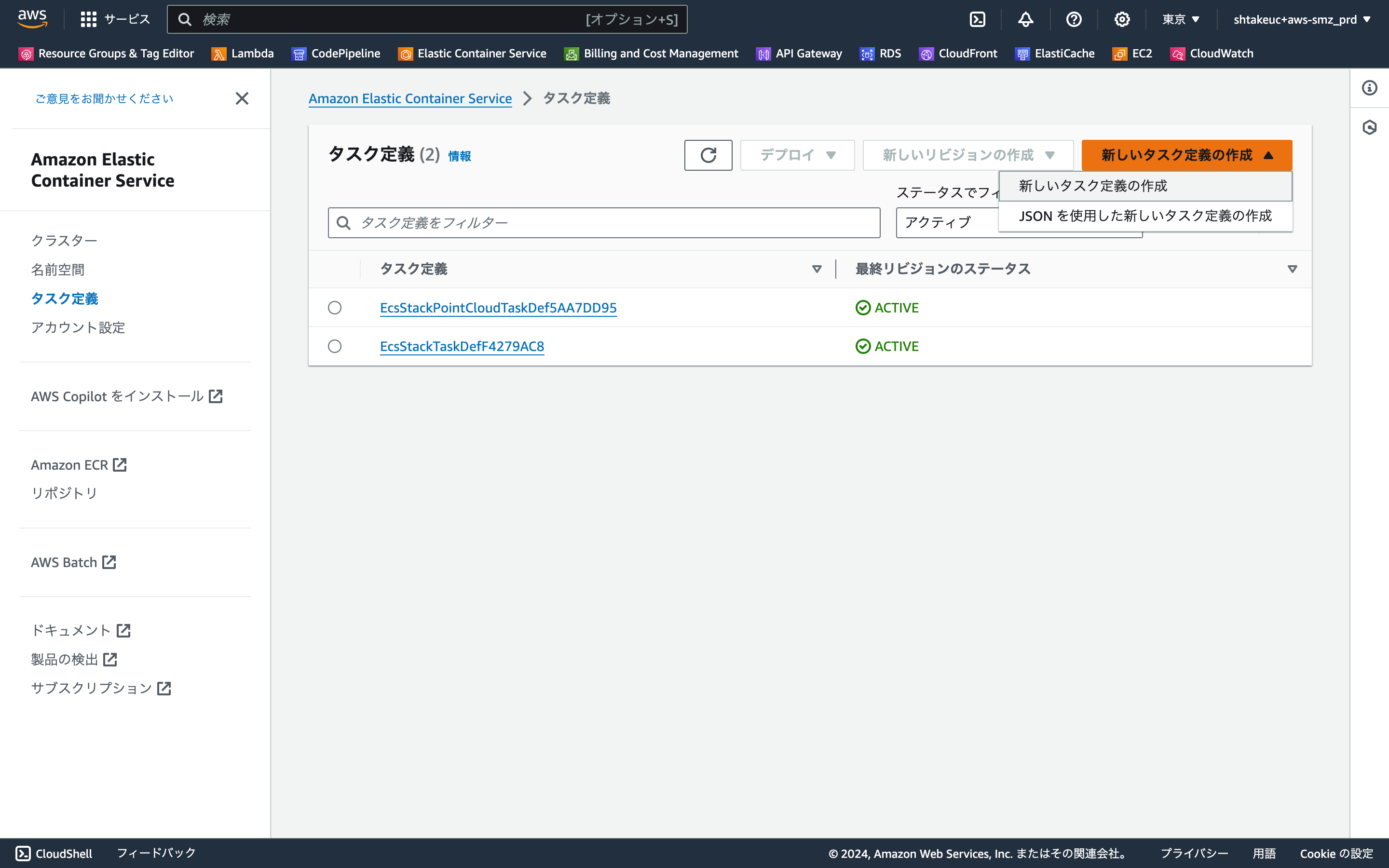Open the CodePipeline favorites shortcut
1389x868 pixels.
coord(336,54)
